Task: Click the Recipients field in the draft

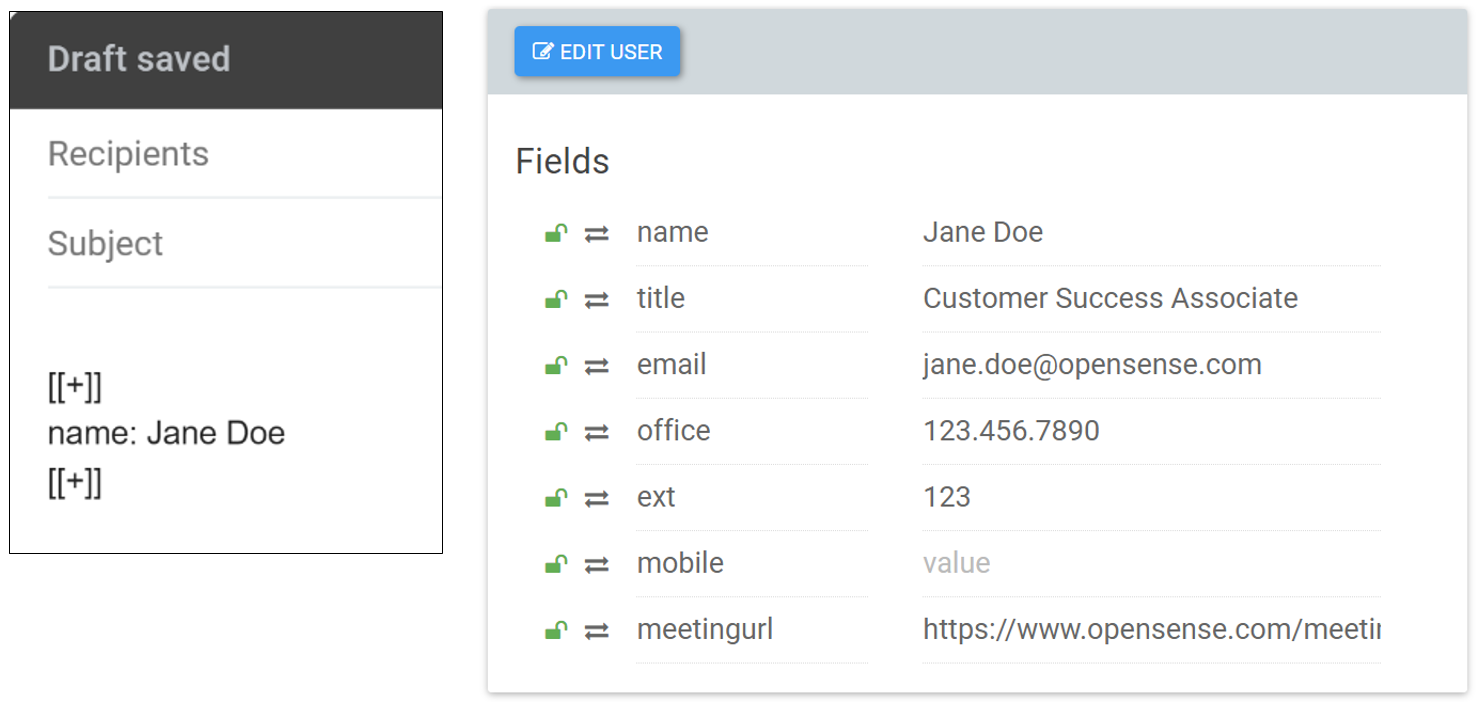Action: [x=245, y=154]
